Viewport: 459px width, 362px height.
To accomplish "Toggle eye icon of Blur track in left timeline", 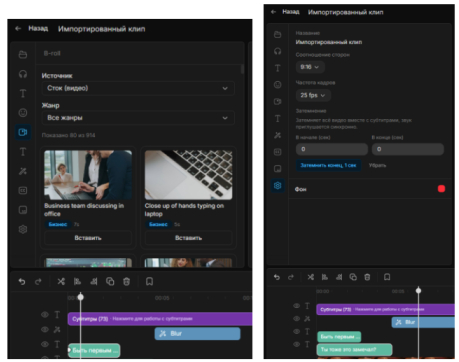I will click(45, 329).
